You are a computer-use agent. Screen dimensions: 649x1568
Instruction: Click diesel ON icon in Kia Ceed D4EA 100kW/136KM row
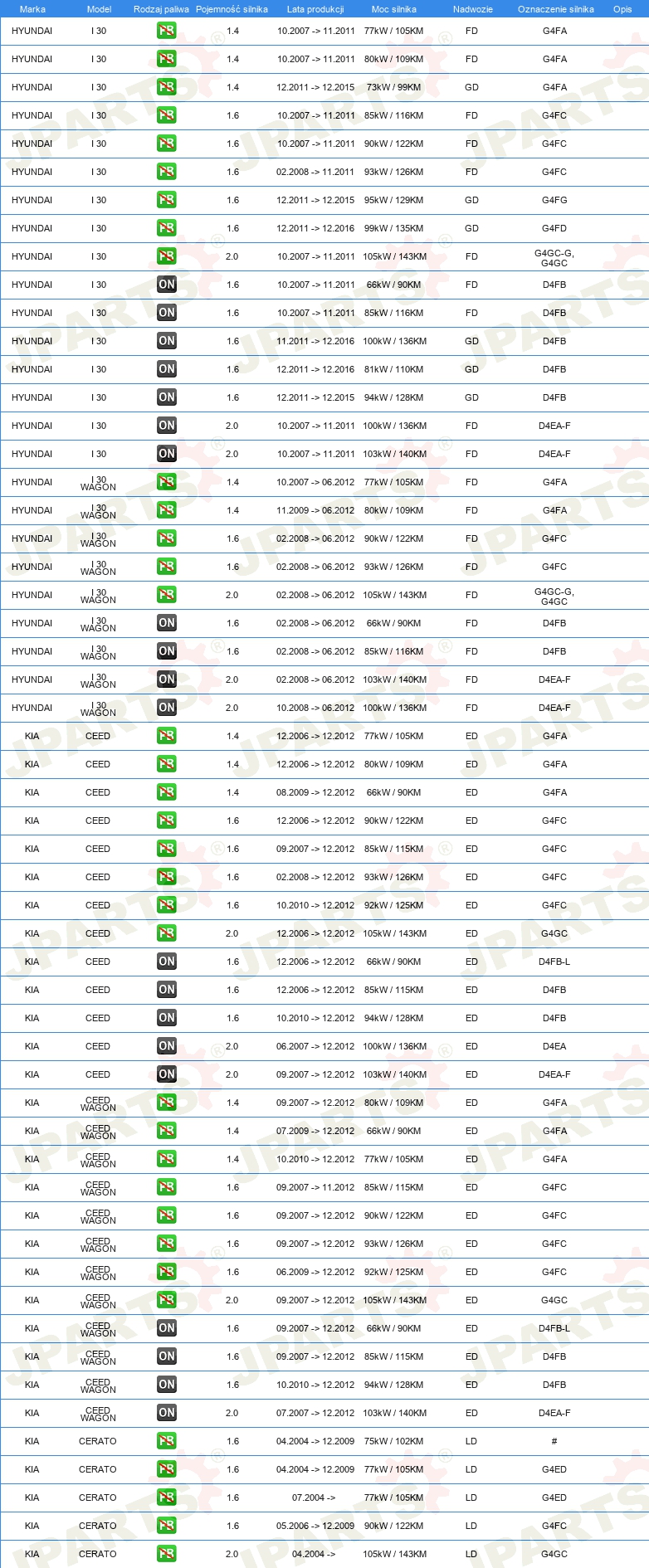click(166, 1046)
